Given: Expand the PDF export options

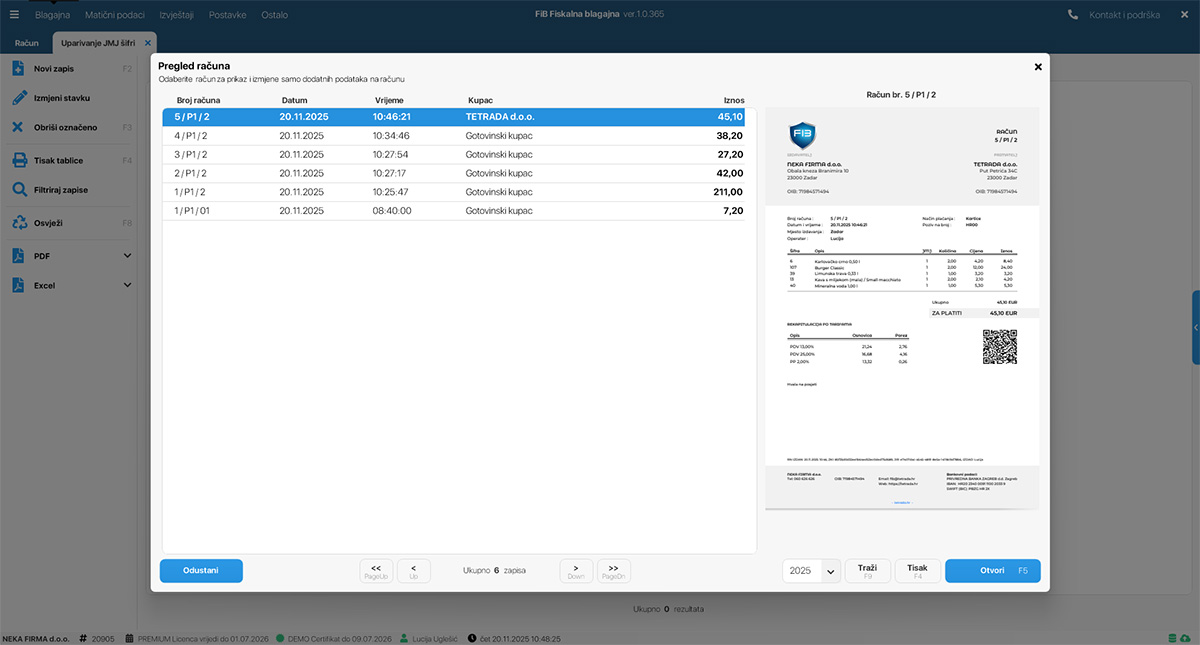Looking at the screenshot, I should (127, 256).
